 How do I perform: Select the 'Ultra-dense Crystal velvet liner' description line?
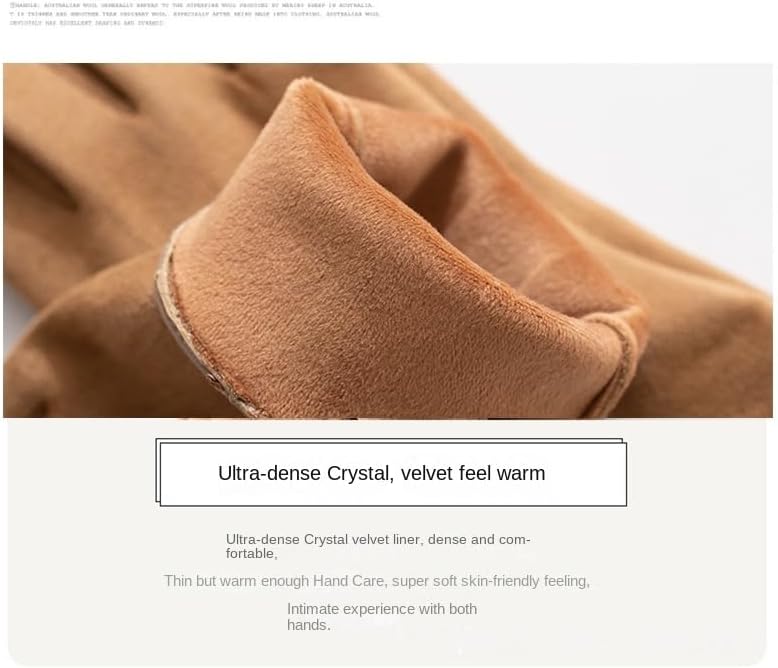378,546
